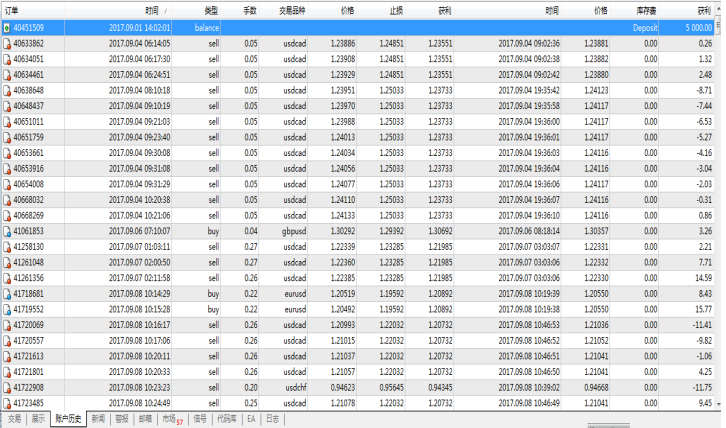
Task: Sort by the 订单 column header
Action: coord(12,10)
